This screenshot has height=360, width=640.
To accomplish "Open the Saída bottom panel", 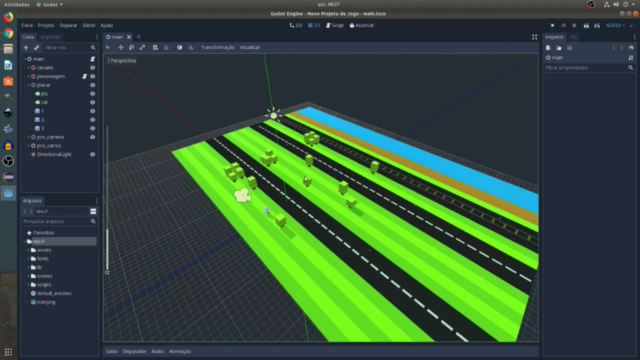I will click(112, 351).
